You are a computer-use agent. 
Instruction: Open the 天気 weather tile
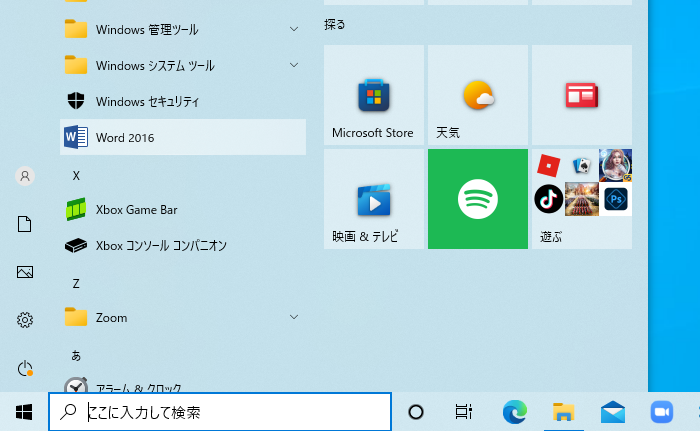(x=478, y=95)
